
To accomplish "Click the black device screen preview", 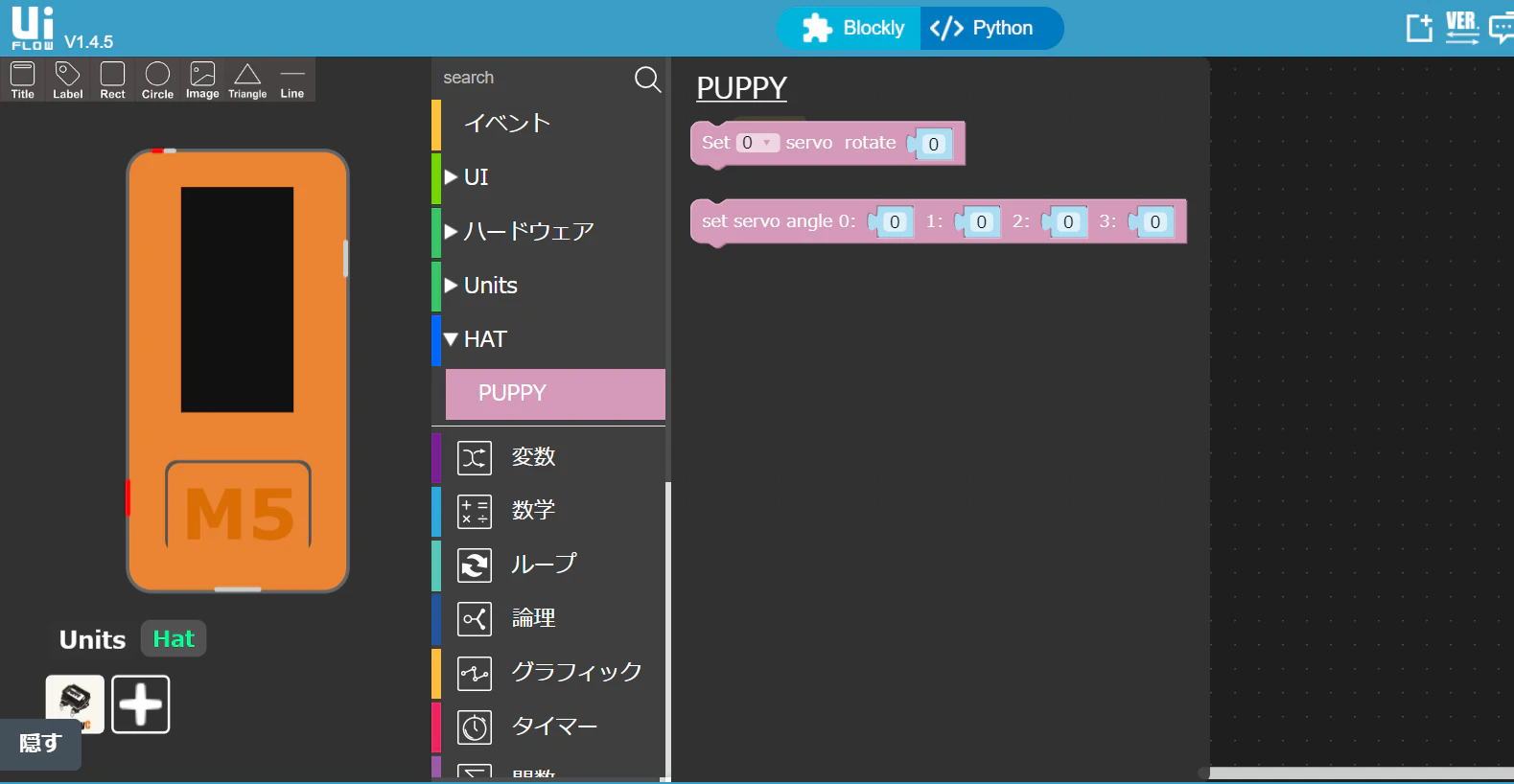I will (x=238, y=300).
